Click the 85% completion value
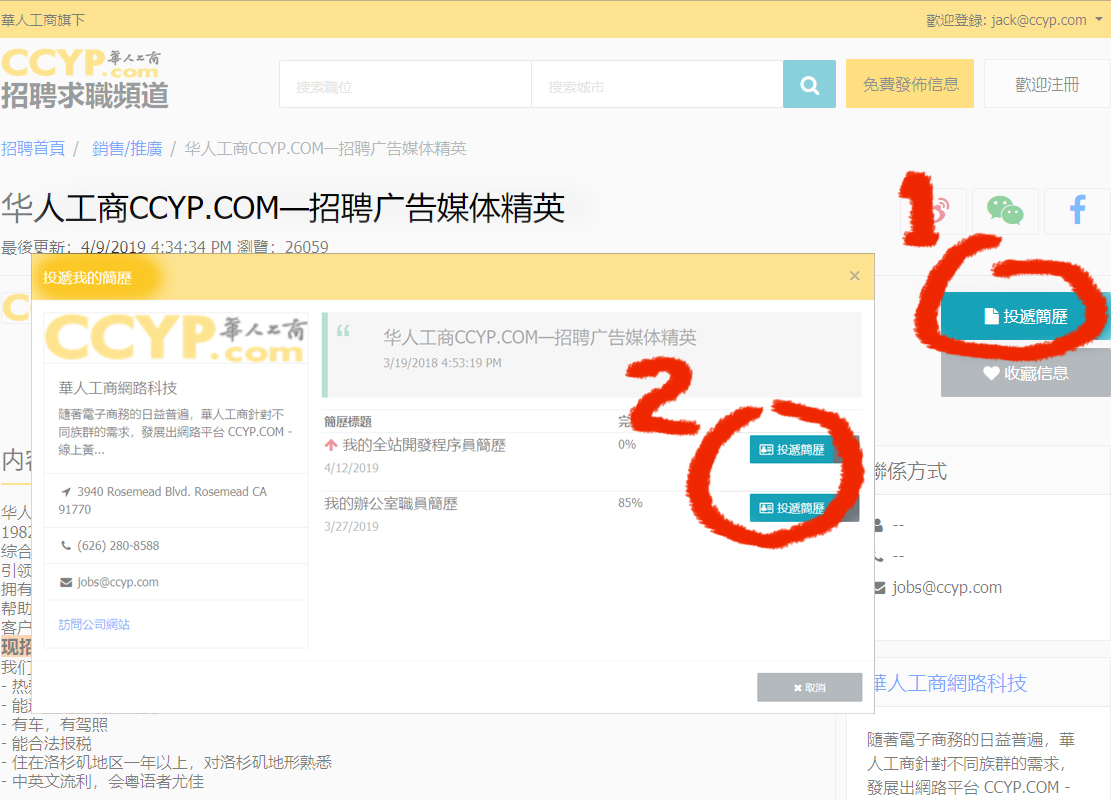The width and height of the screenshot is (1111, 800). coord(630,502)
